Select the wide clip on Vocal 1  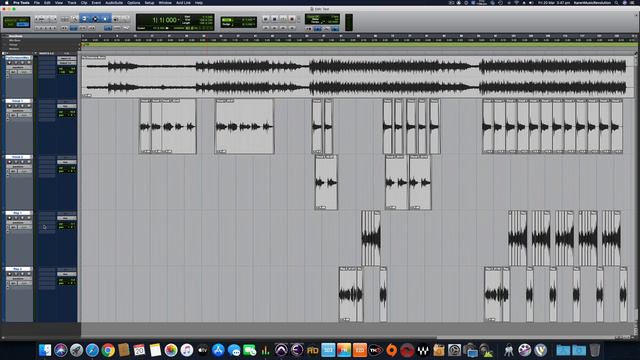tap(244, 127)
